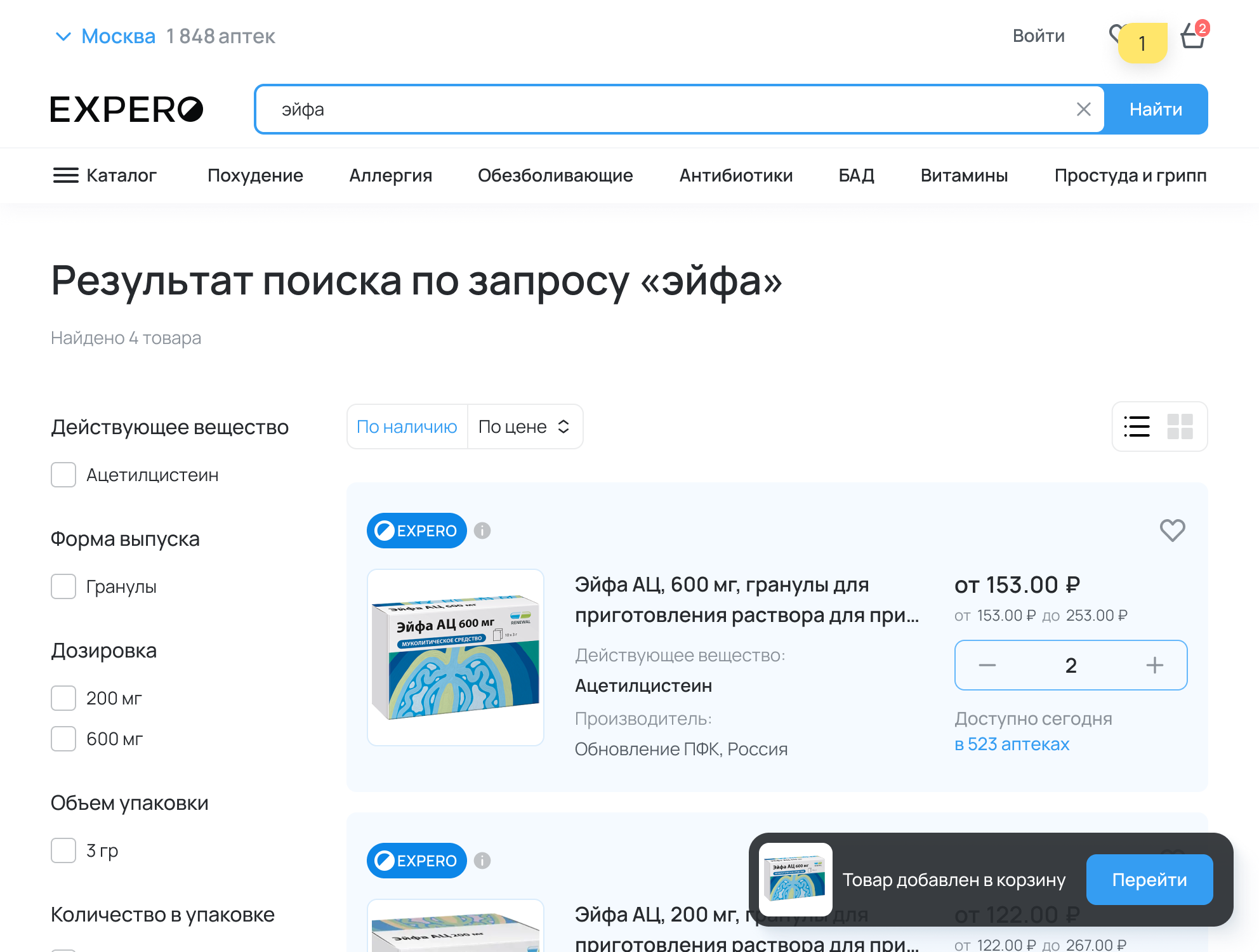Click the Найти search button
1259x952 pixels.
tap(1156, 109)
